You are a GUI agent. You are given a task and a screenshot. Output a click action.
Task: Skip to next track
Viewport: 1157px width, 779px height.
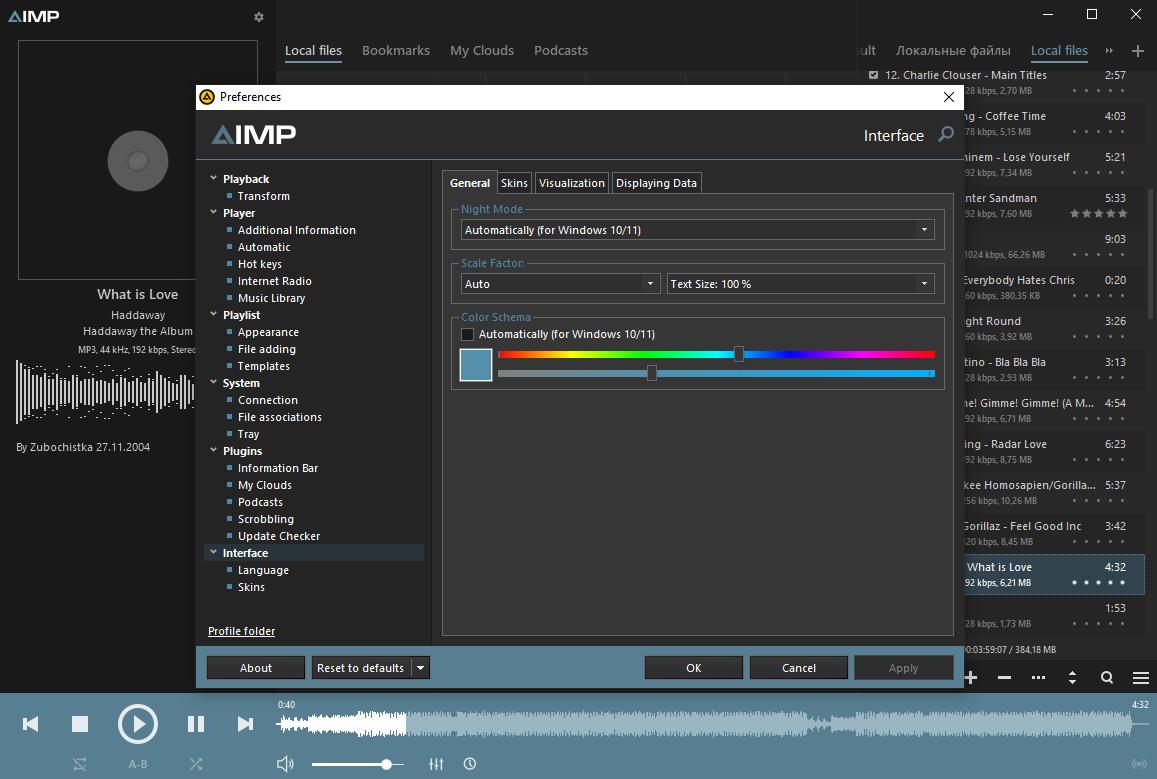pos(245,724)
